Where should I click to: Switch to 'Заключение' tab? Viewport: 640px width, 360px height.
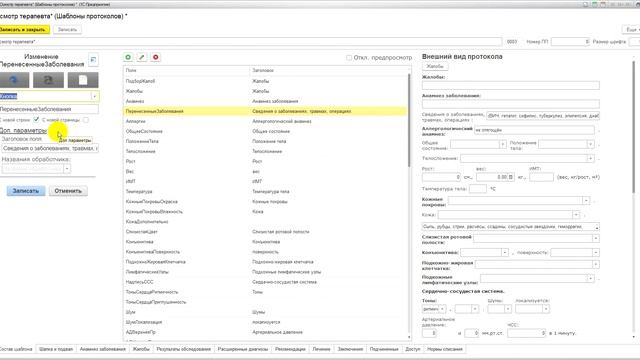pos(350,349)
